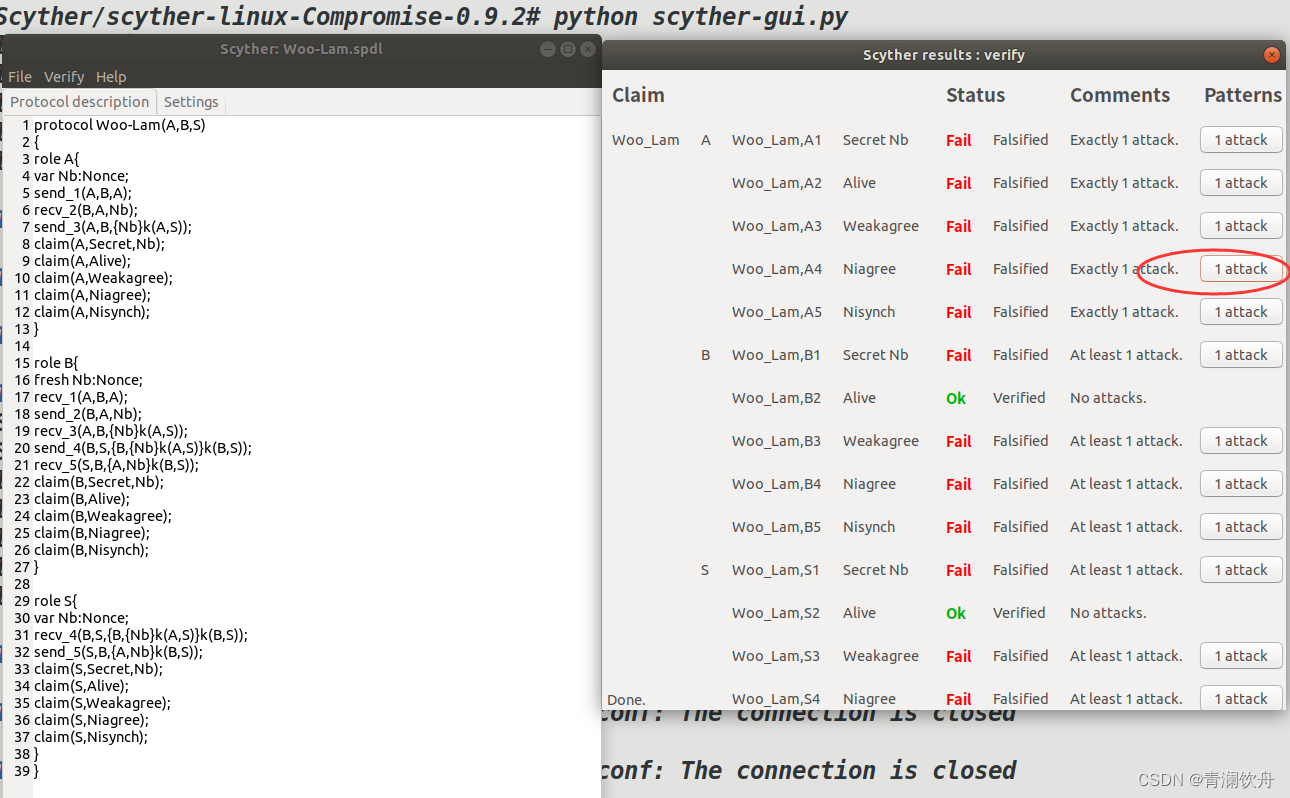Click the 'role S{' line in the editor
This screenshot has height=798, width=1290.
(x=56, y=601)
